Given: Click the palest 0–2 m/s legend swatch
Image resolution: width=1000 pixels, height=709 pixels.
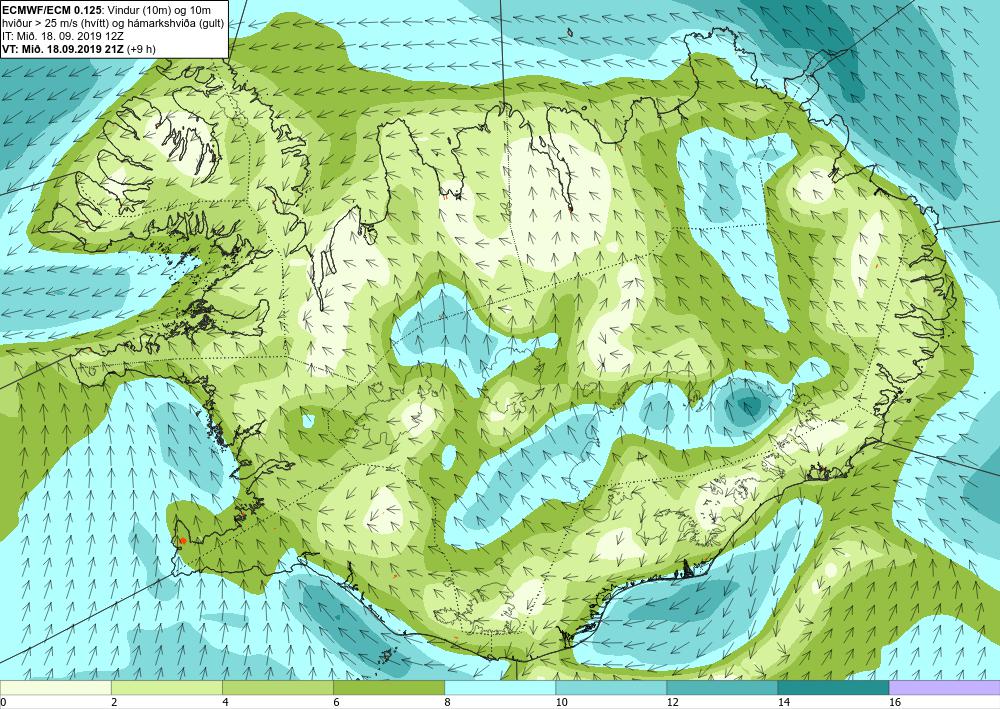Looking at the screenshot, I should pyautogui.click(x=55, y=687).
